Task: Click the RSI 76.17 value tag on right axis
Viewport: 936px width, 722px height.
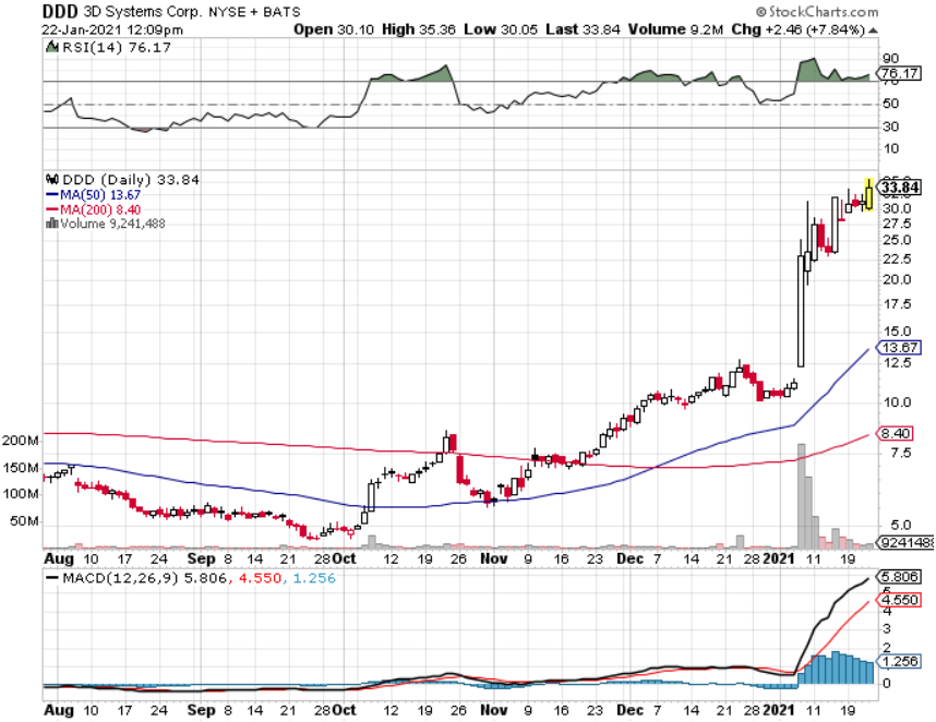Action: point(899,73)
